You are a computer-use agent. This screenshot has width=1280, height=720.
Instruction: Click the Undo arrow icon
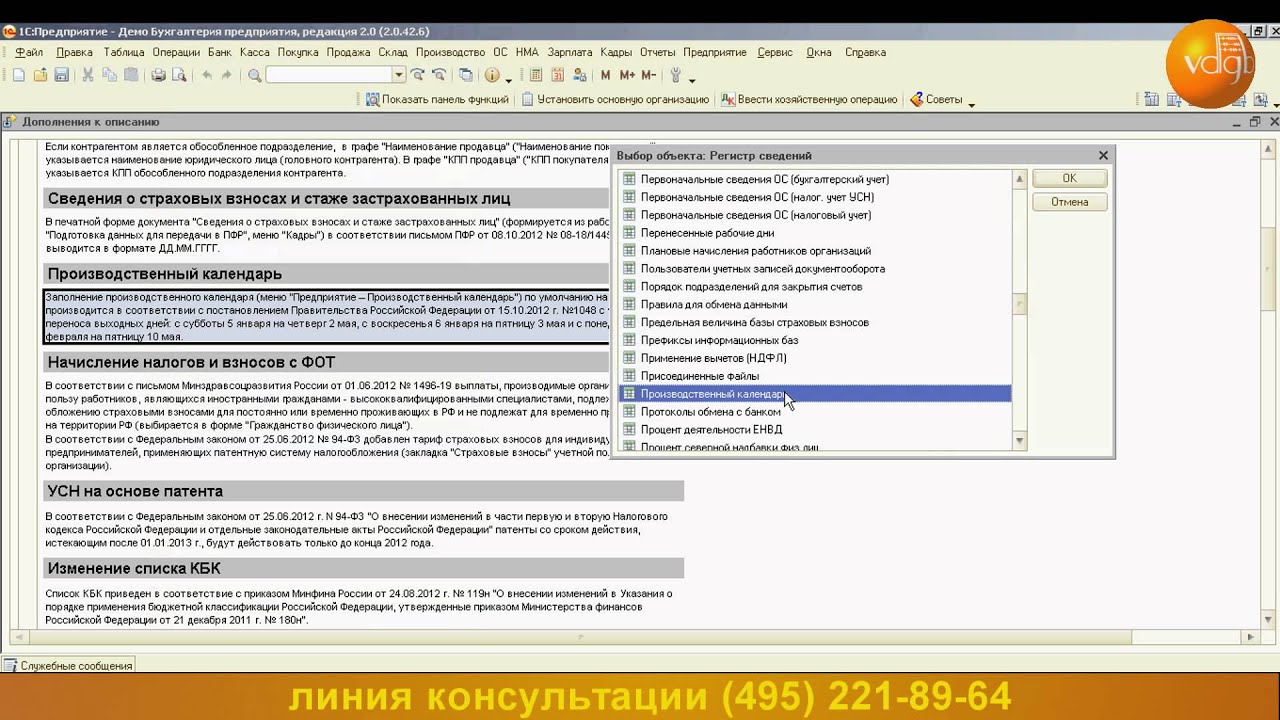coord(207,75)
